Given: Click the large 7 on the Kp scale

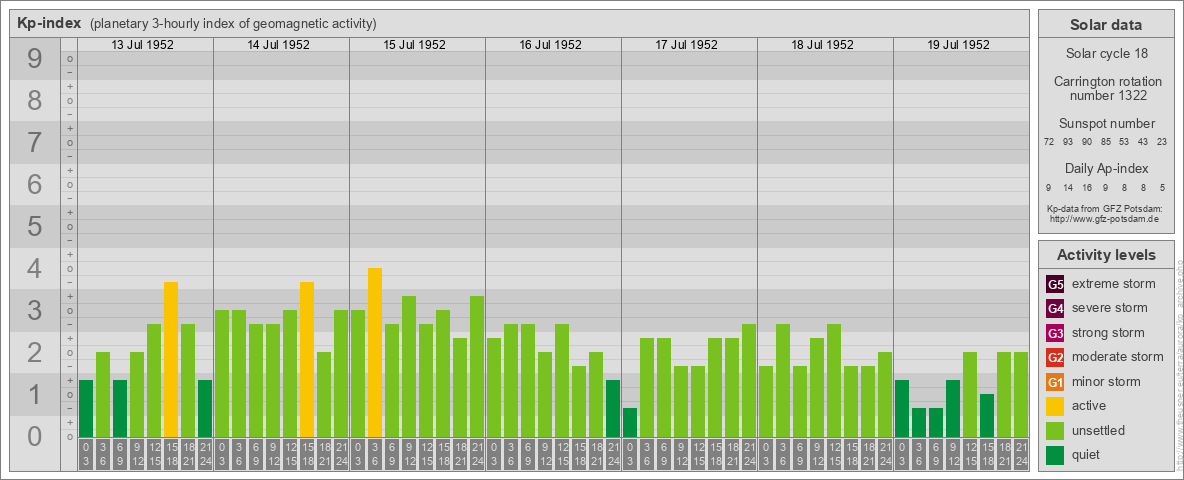Looking at the screenshot, I should tap(35, 143).
